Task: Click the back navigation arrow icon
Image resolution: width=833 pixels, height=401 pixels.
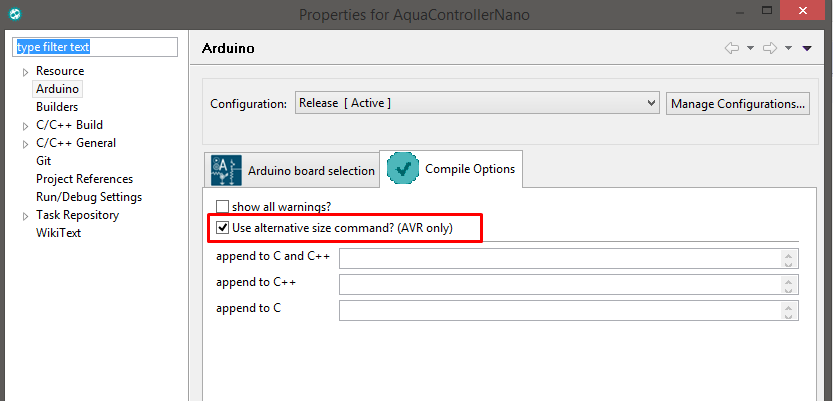Action: coord(731,48)
